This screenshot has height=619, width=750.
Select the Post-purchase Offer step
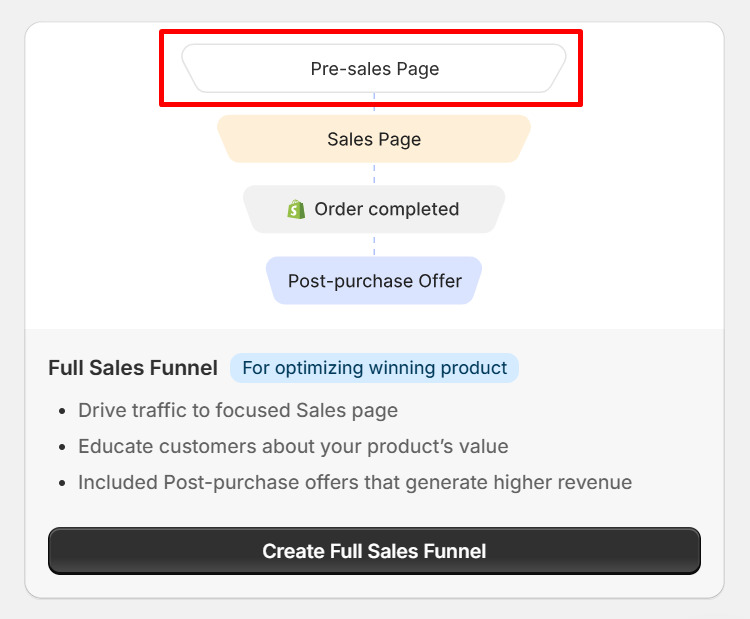point(374,280)
